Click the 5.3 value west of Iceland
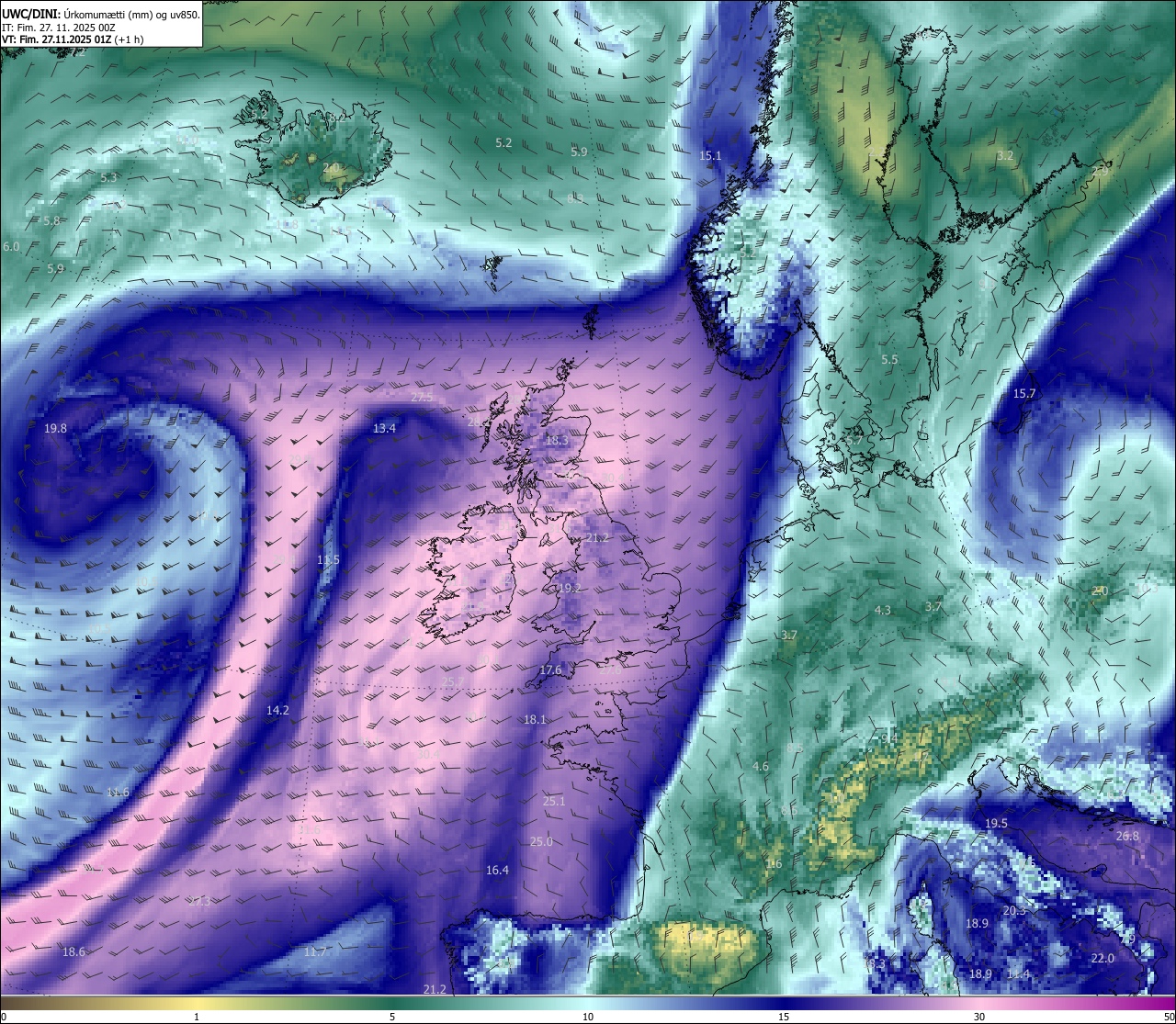The width and height of the screenshot is (1176, 1024). pyautogui.click(x=108, y=177)
